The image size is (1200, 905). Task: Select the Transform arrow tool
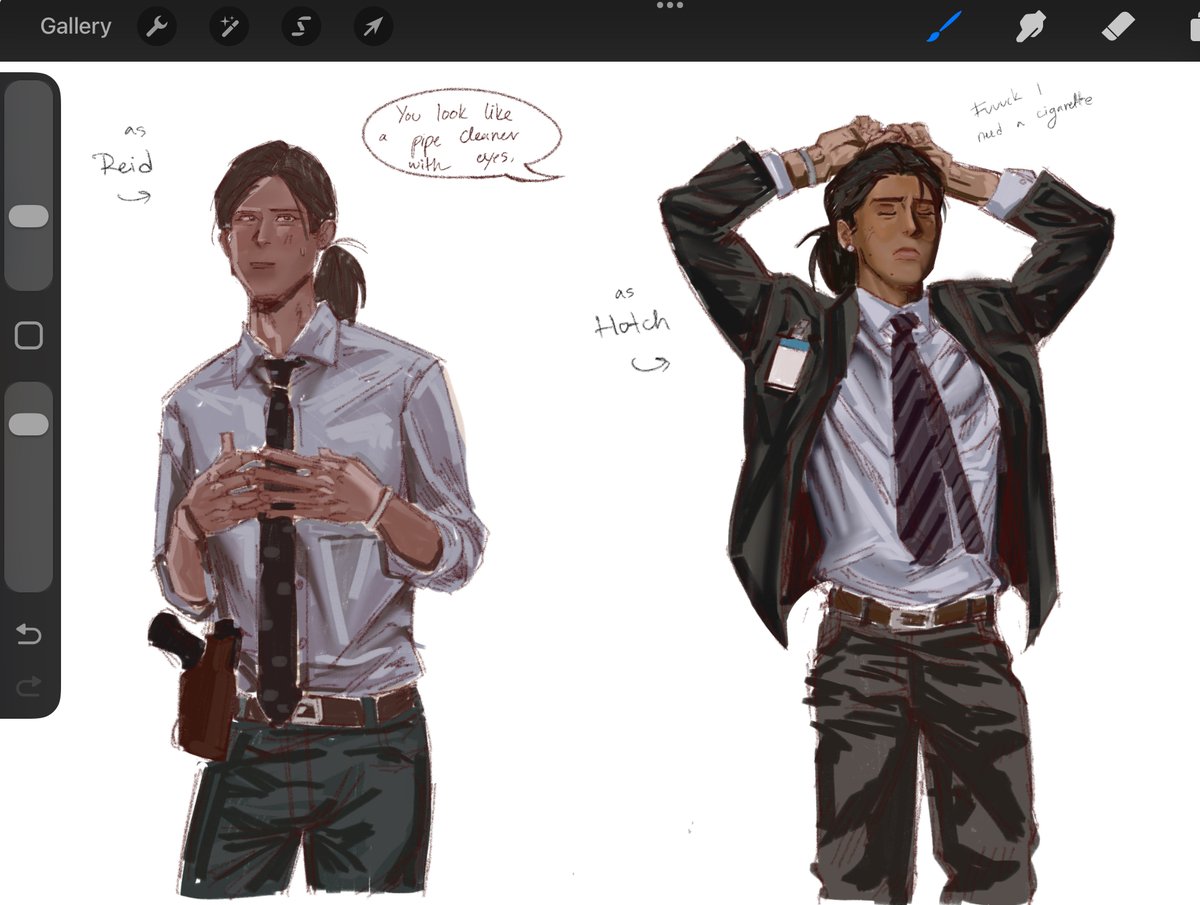[x=372, y=27]
